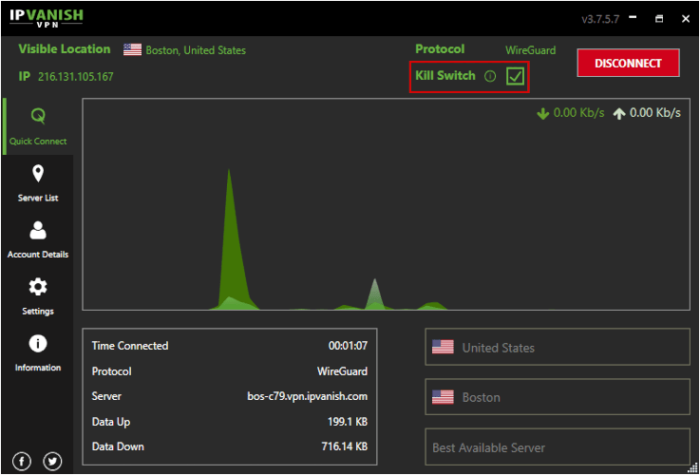Viewport: 700px width, 475px height.
Task: Click the server name bos-c79.vpn.ipvanish.com
Action: click(x=308, y=396)
